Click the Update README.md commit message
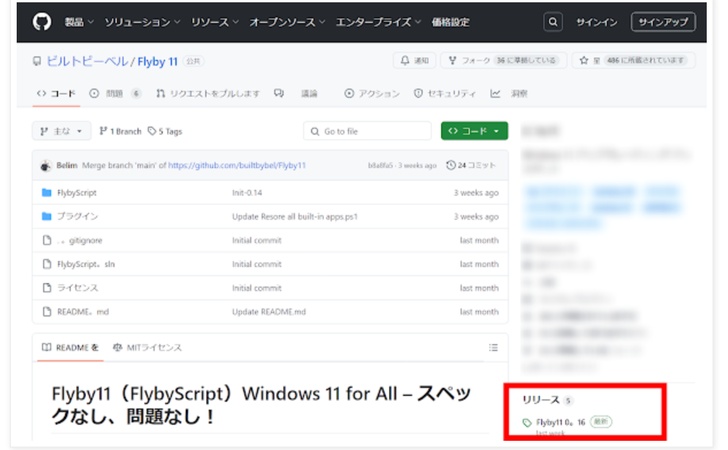 [269, 312]
